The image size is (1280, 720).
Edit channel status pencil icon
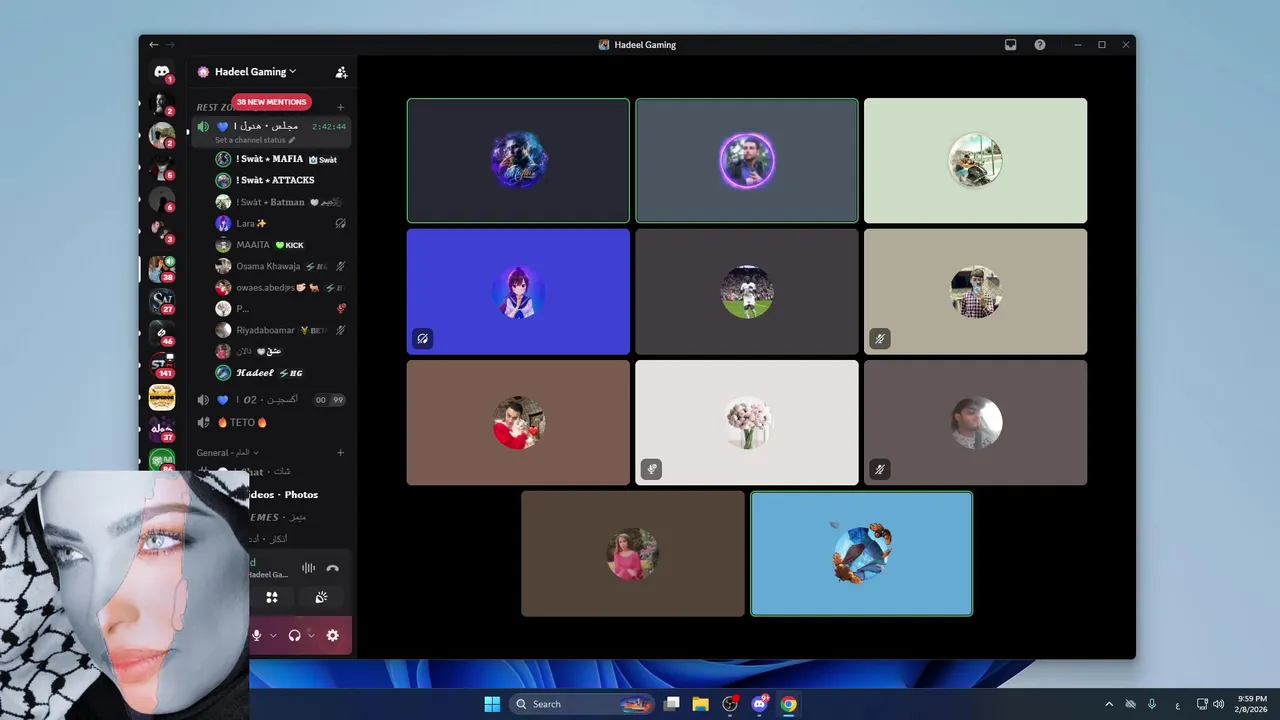(x=292, y=140)
